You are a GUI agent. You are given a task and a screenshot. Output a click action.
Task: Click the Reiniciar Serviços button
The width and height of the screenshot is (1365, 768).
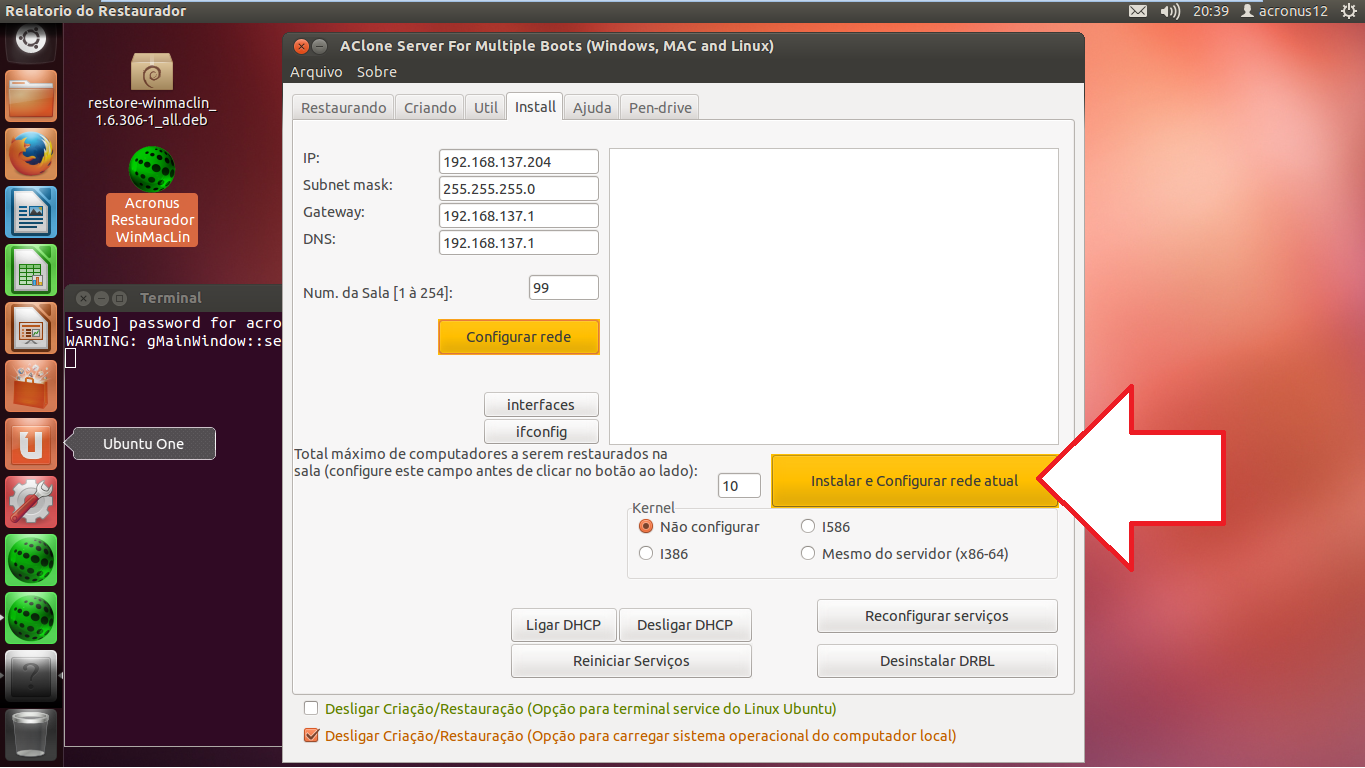click(631, 661)
